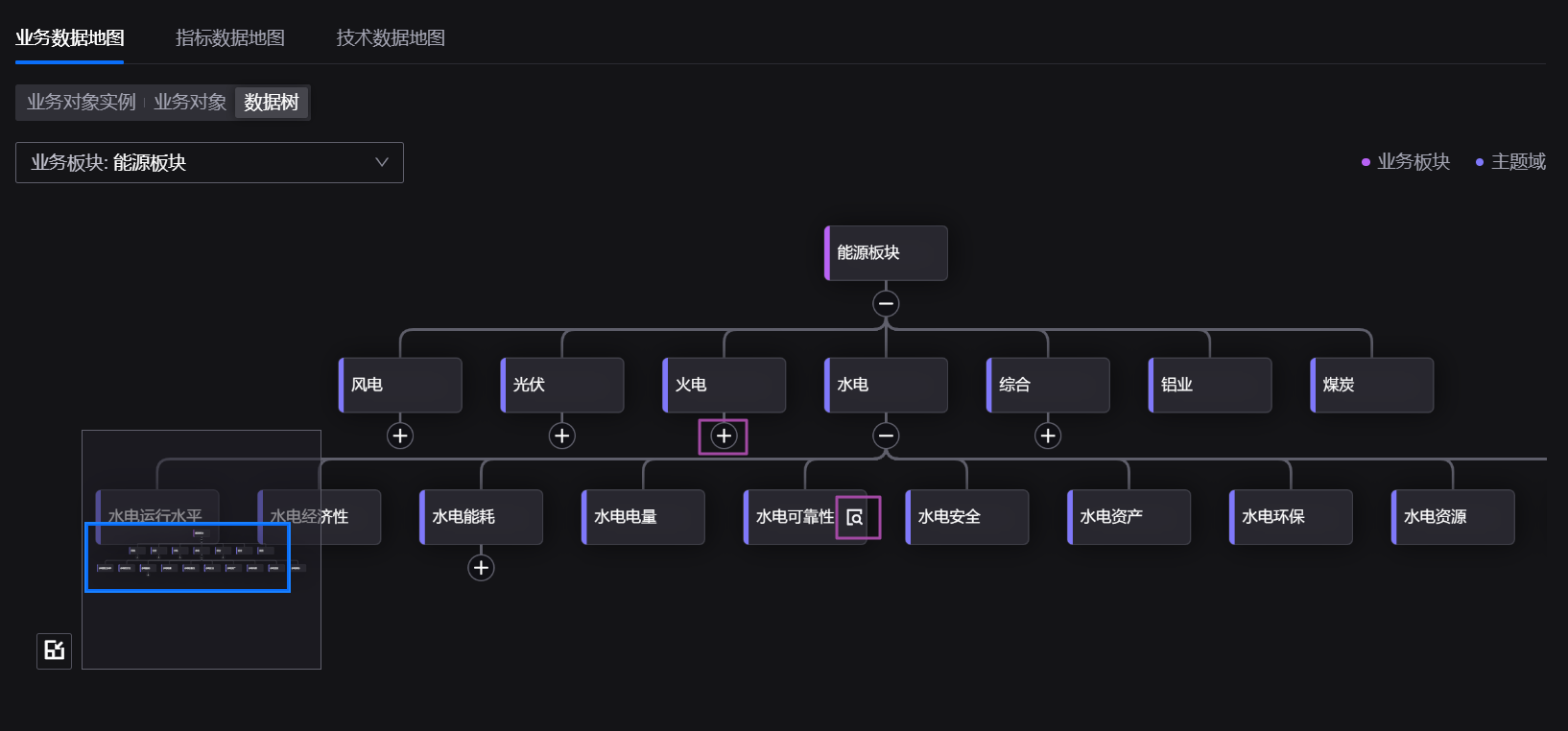This screenshot has width=1568, height=731.
Task: Switch to 业务数据地图 tab
Action: click(x=70, y=38)
